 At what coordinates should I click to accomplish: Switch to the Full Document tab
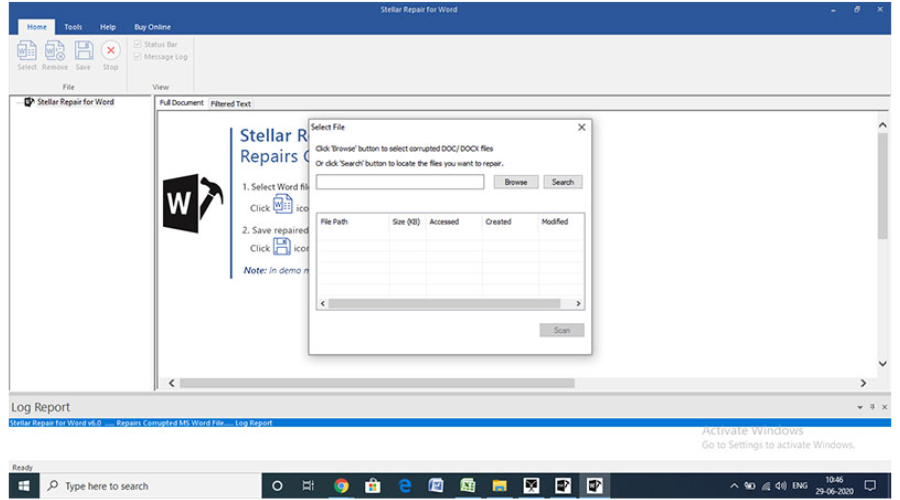(181, 103)
